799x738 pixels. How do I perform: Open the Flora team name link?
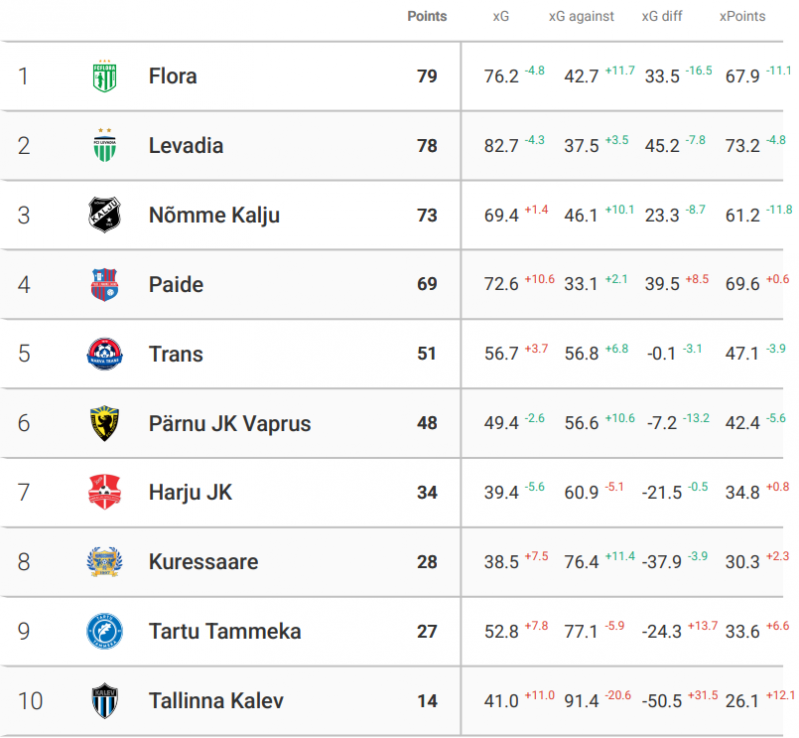[173, 77]
